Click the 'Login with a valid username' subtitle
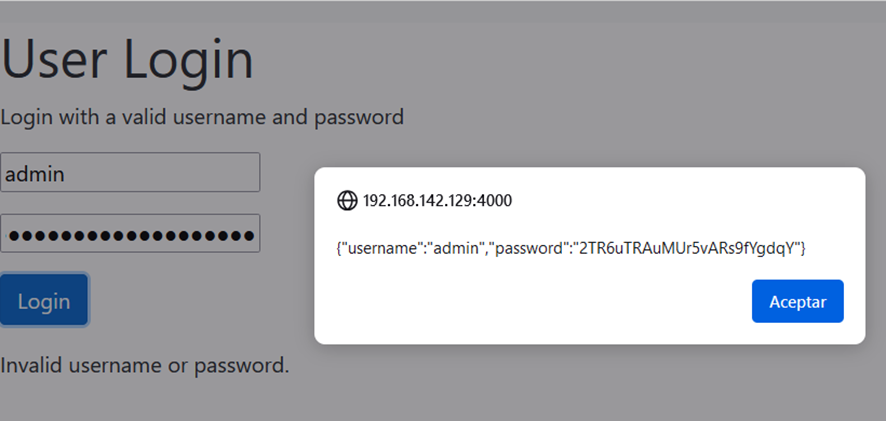The image size is (886, 421). [202, 117]
